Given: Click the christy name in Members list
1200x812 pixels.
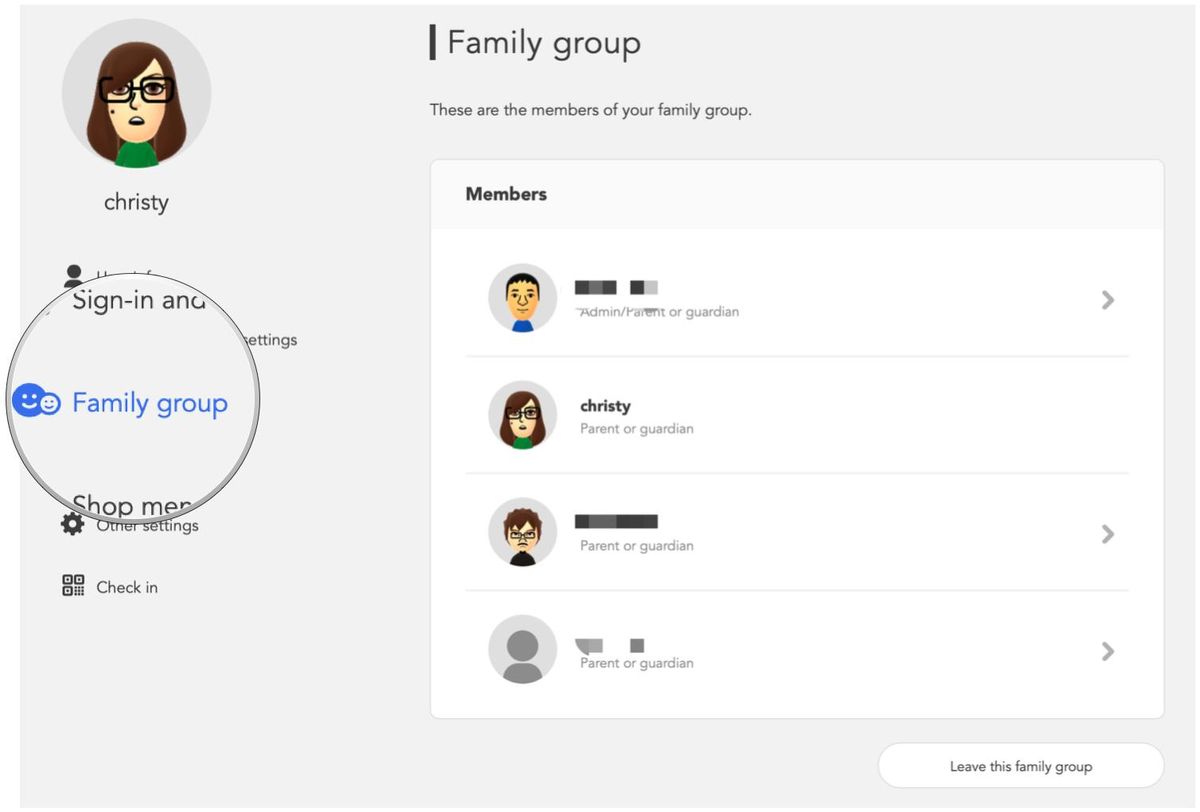Looking at the screenshot, I should (605, 406).
